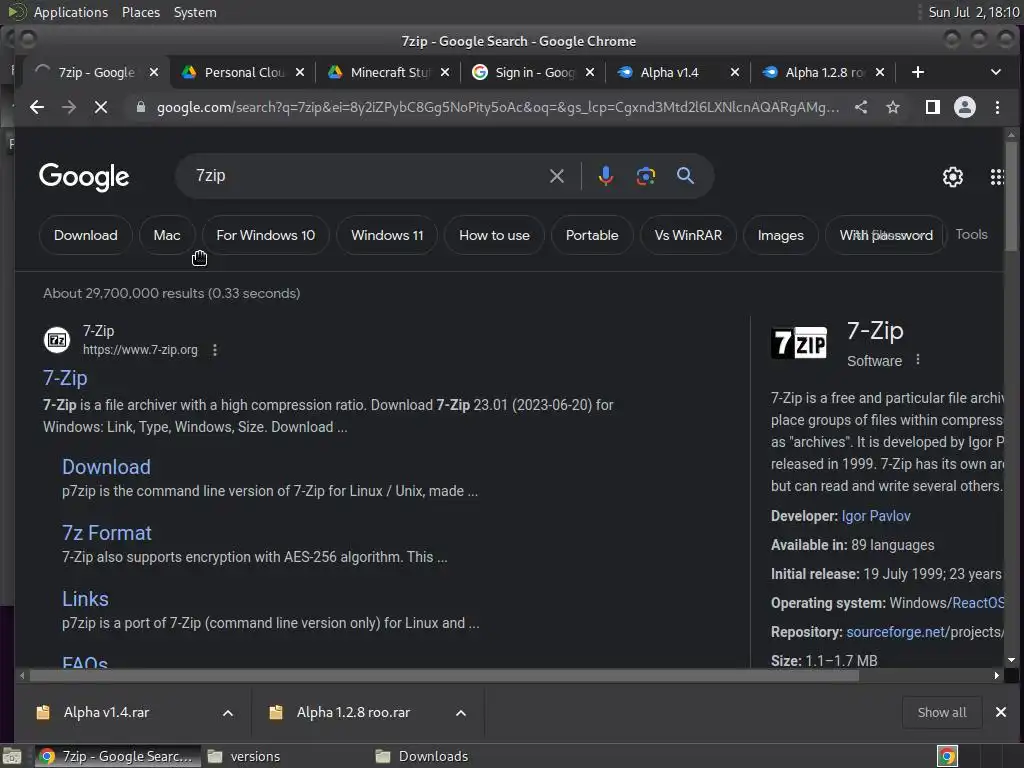
Task: Open the Google apps grid
Action: coord(997,177)
